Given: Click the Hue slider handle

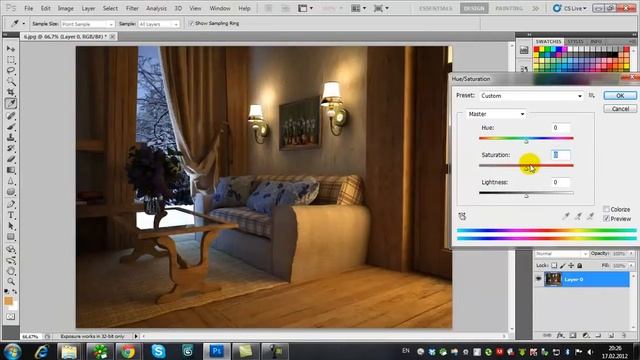Looking at the screenshot, I should pos(526,141).
